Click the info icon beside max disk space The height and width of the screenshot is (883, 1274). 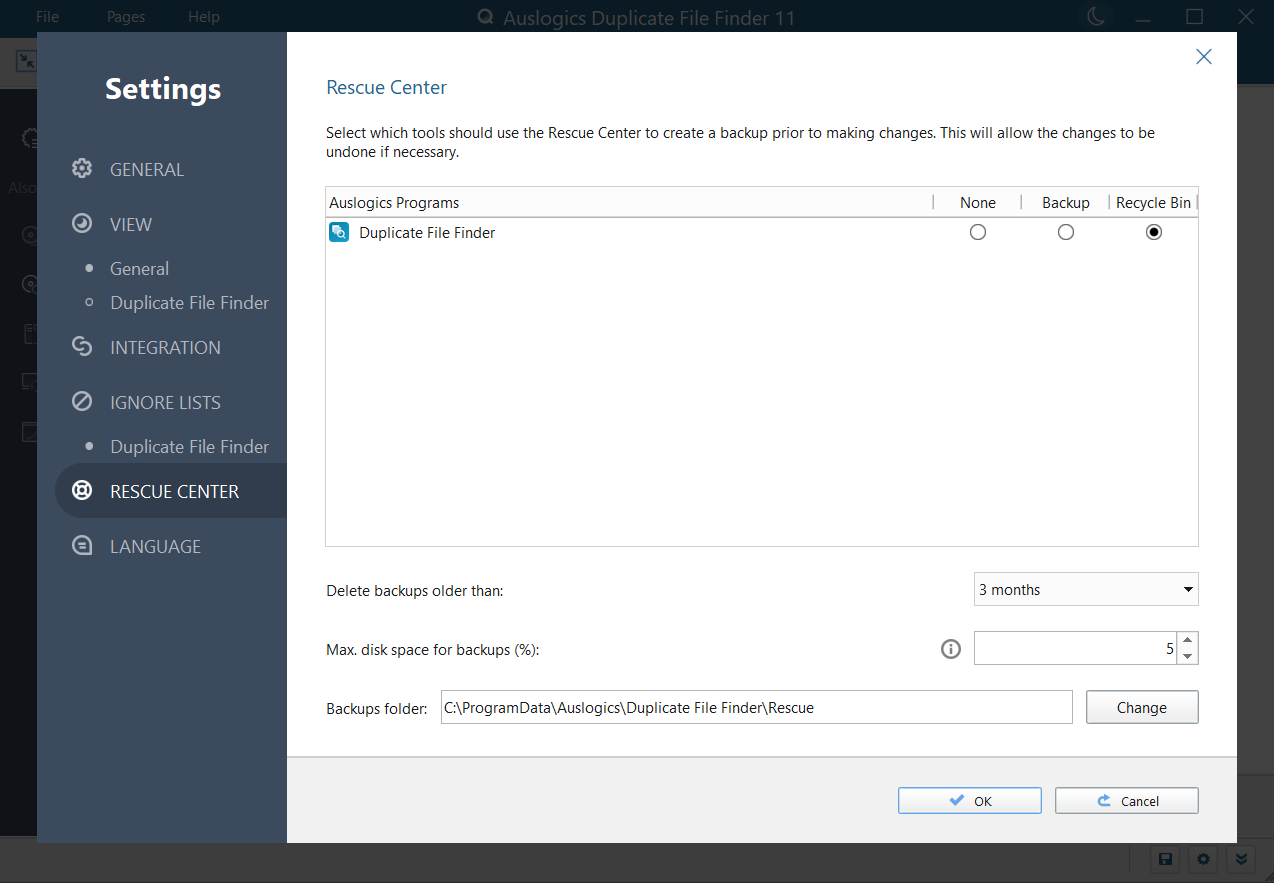coord(951,649)
